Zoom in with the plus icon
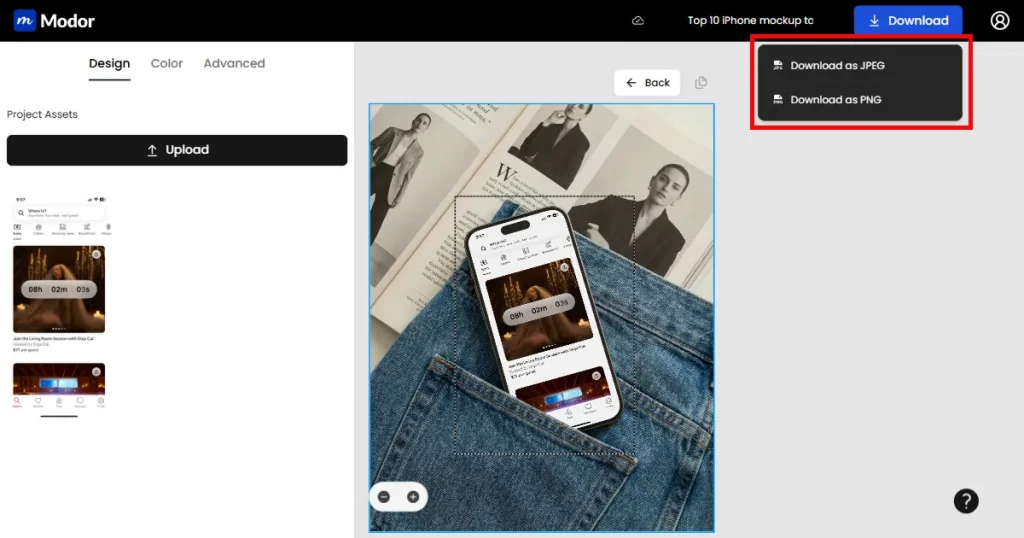The width and height of the screenshot is (1024, 538). (412, 497)
